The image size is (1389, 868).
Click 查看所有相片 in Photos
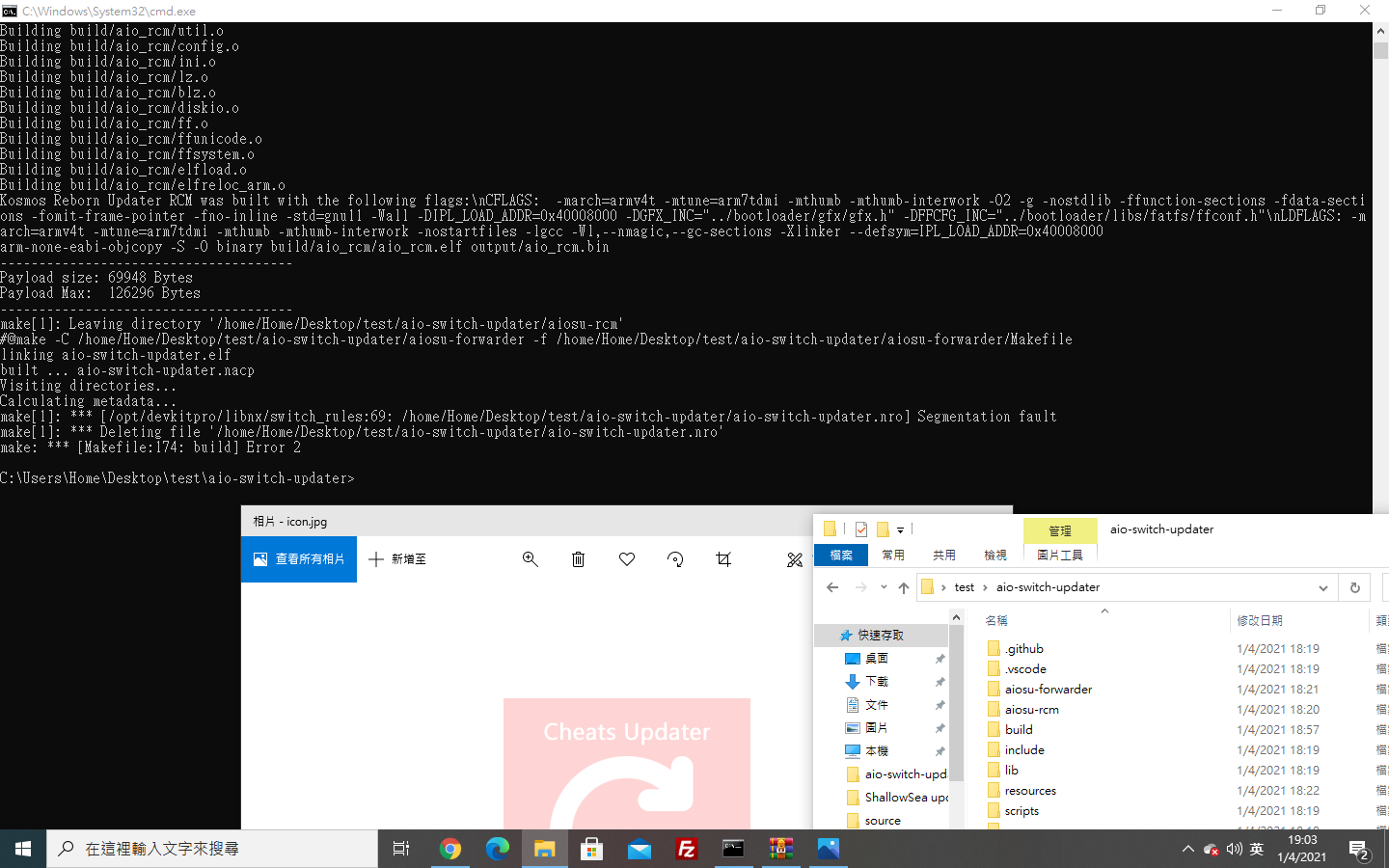coord(298,559)
